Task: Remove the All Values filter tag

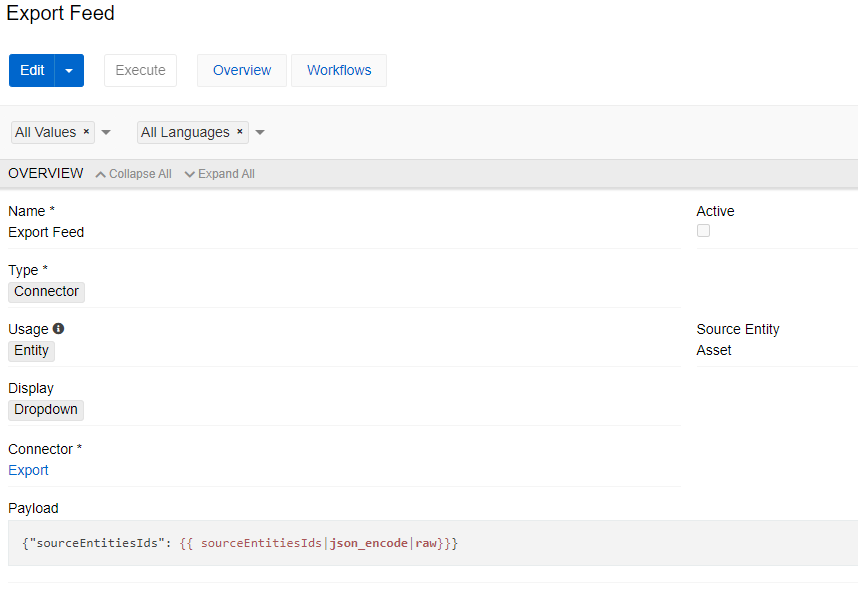Action: pyautogui.click(x=86, y=132)
